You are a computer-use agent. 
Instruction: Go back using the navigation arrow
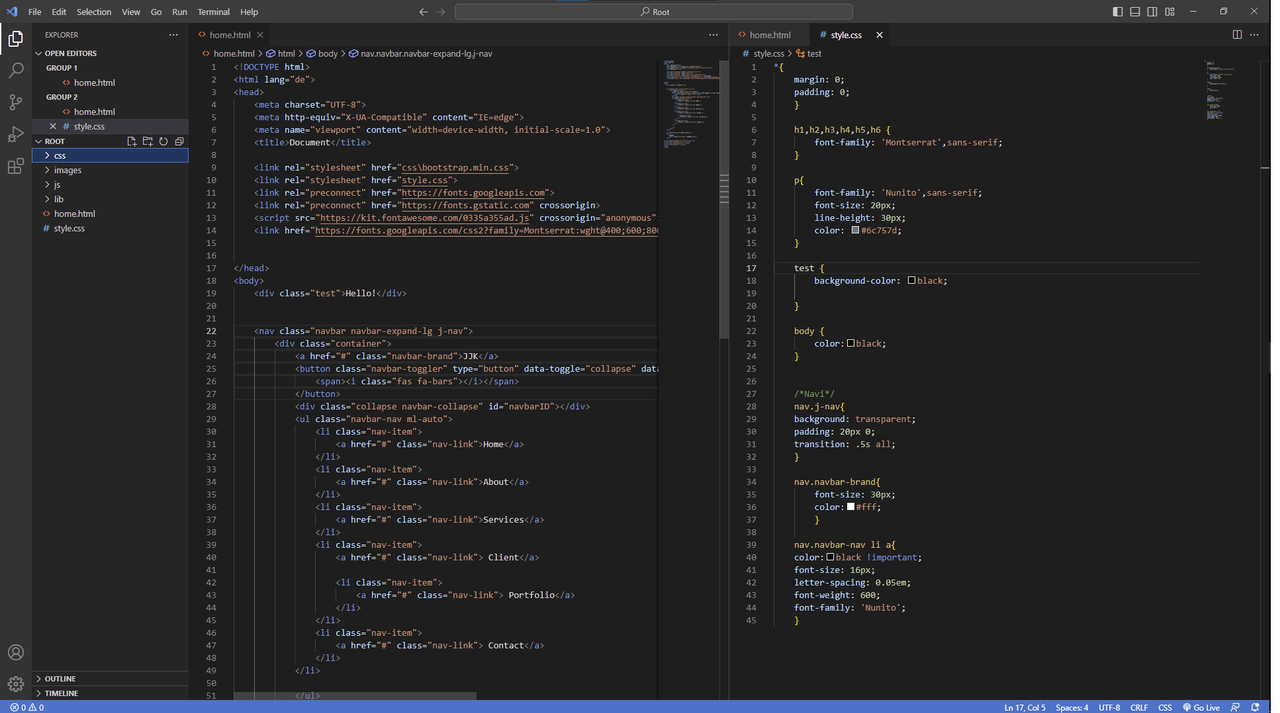[x=423, y=12]
